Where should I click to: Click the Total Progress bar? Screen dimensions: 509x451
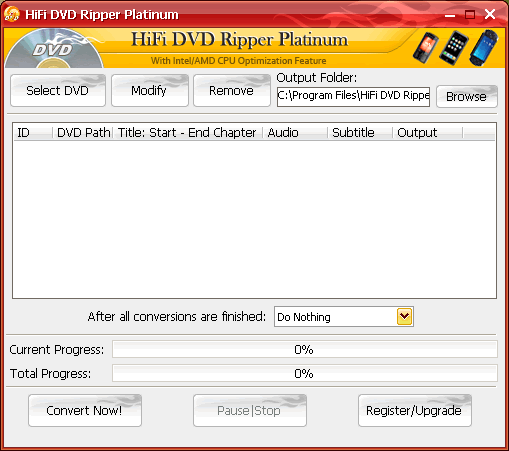(x=305, y=373)
